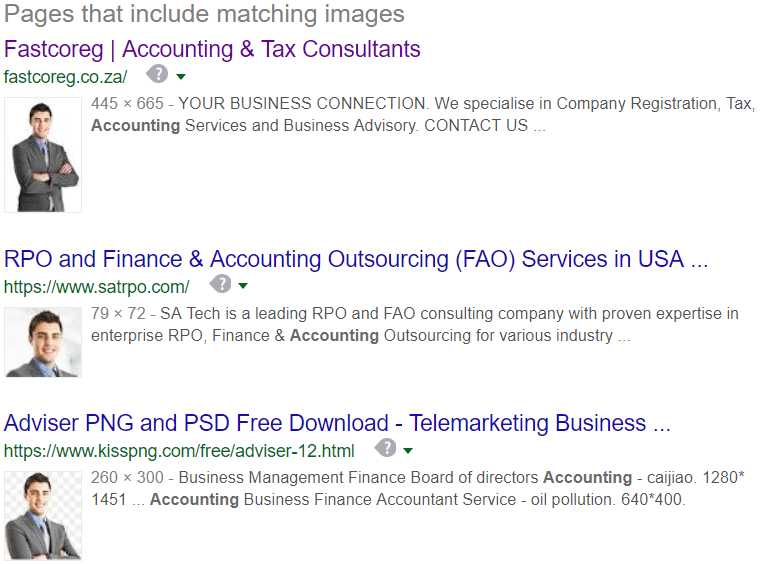Expand the dropdown arrow after kisspng adviser-12.html URL
The image size is (762, 564).
tap(408, 451)
